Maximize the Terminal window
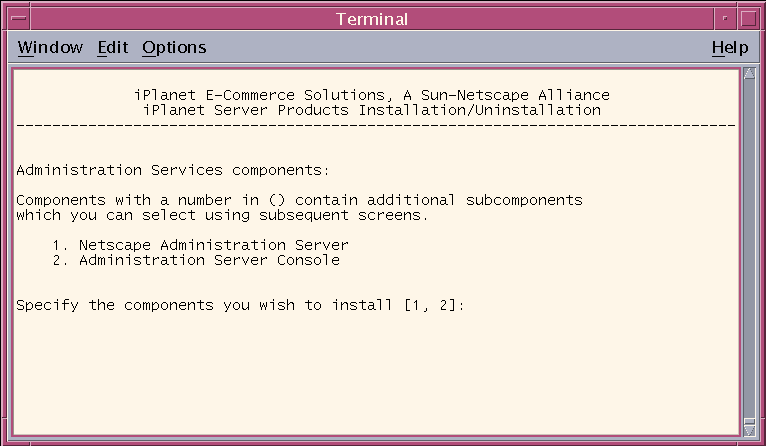 tap(748, 19)
